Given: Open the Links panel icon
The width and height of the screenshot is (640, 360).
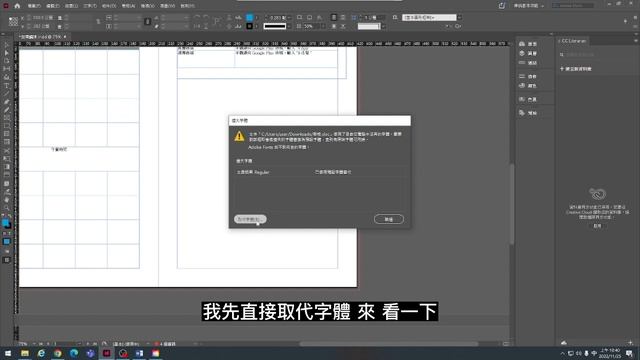Looking at the screenshot, I should point(522,63).
